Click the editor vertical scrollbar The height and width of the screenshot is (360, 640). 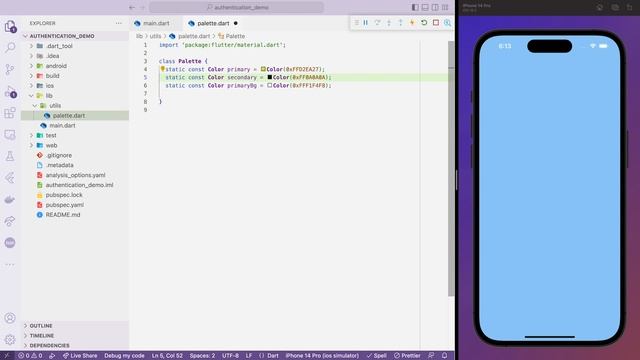[451, 168]
